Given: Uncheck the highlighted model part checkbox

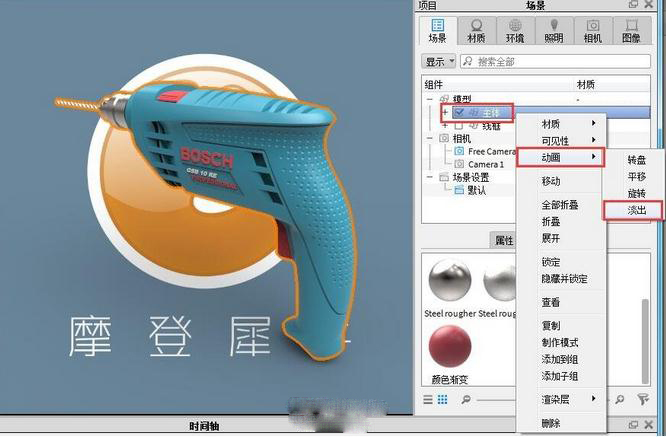Looking at the screenshot, I should 459,113.
